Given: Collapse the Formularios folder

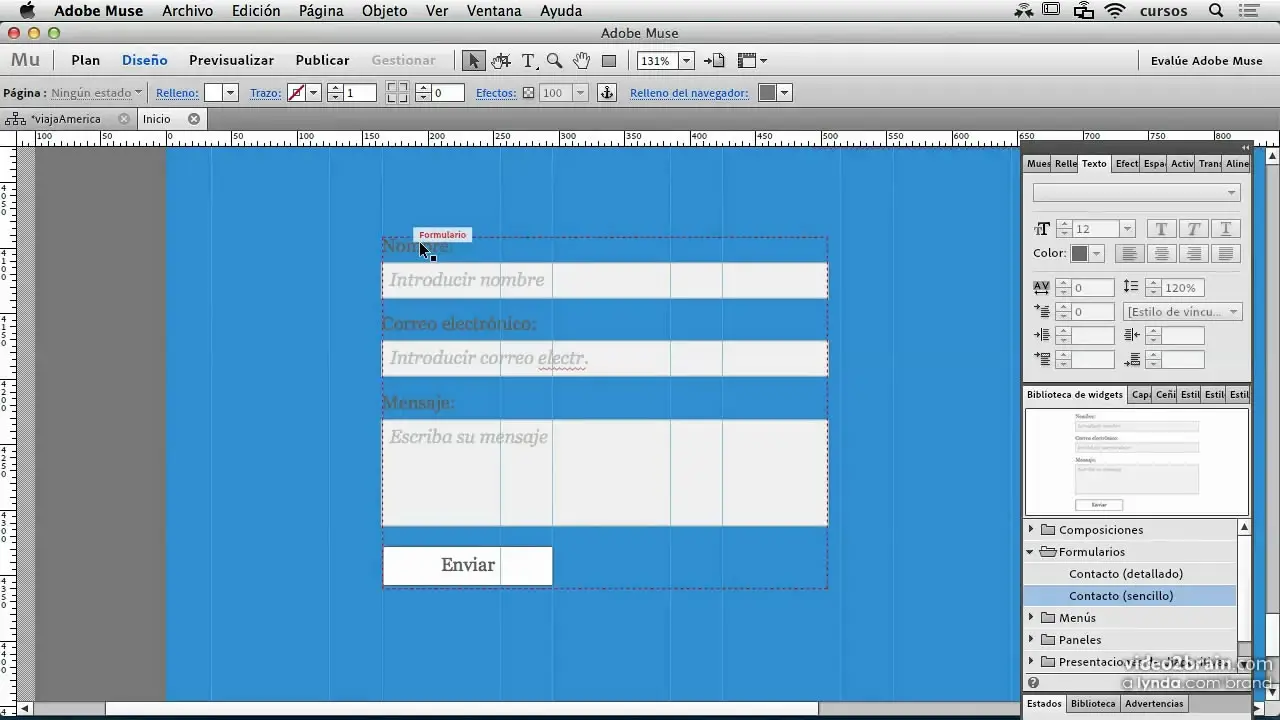Looking at the screenshot, I should 1031,551.
